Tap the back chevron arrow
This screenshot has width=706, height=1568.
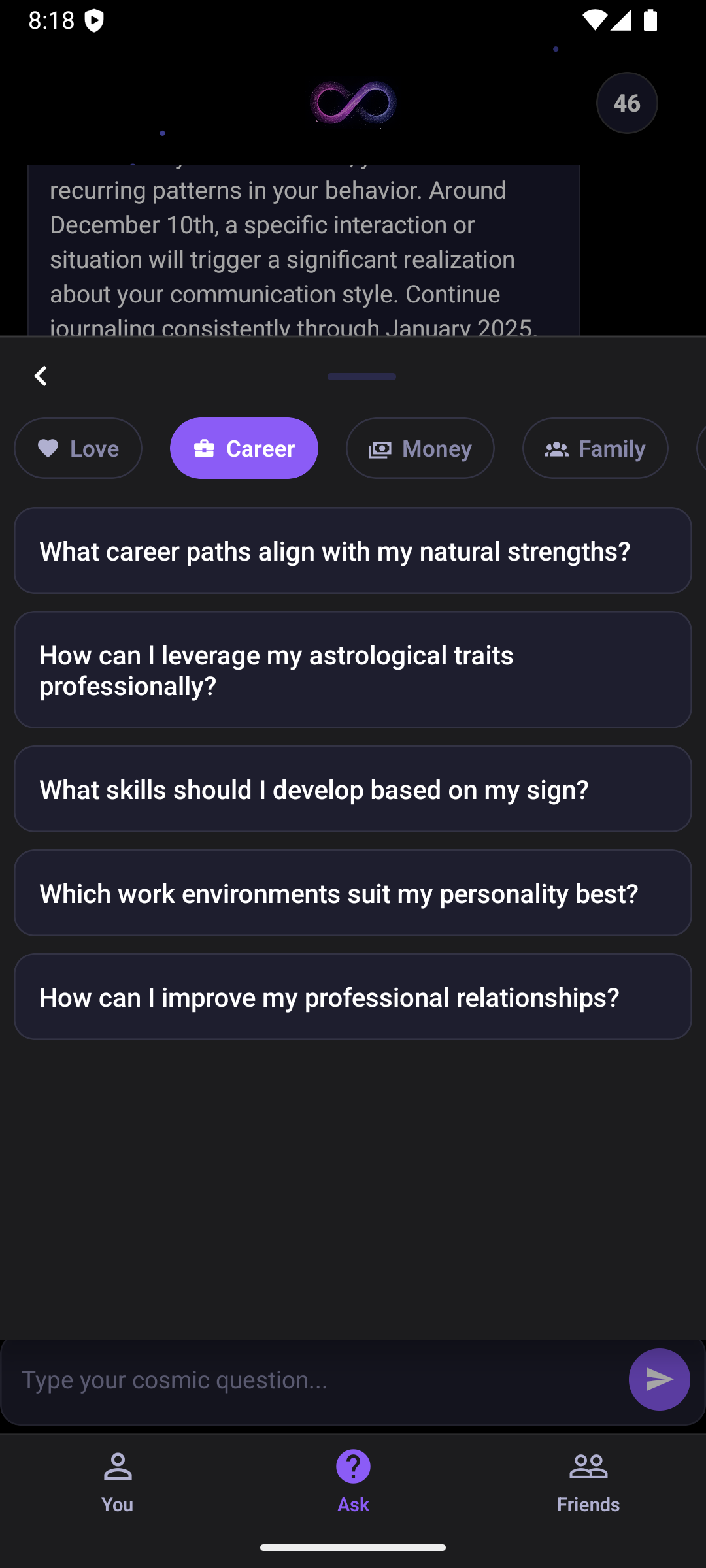41,376
